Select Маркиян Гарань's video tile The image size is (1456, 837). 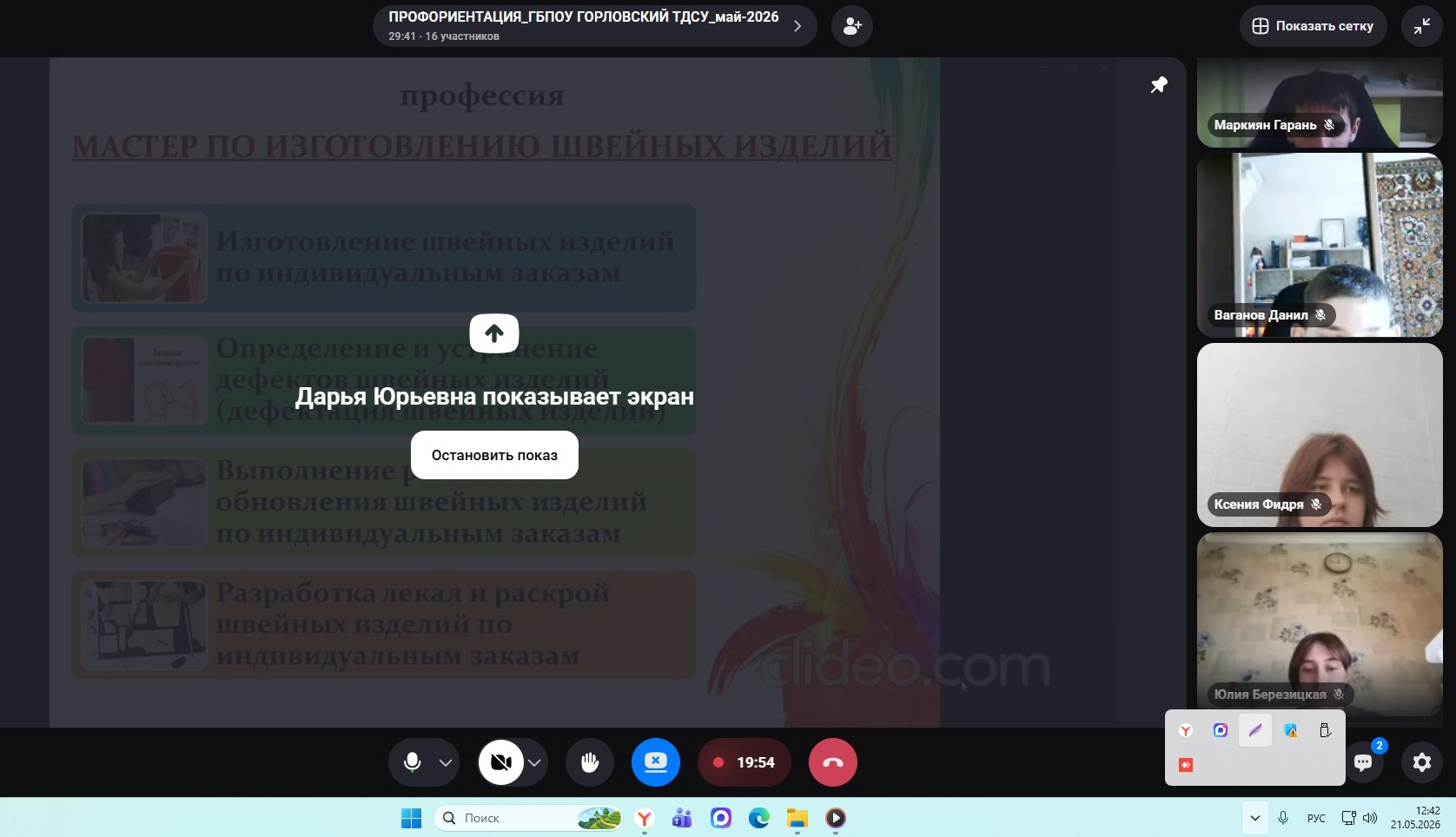pos(1320,102)
